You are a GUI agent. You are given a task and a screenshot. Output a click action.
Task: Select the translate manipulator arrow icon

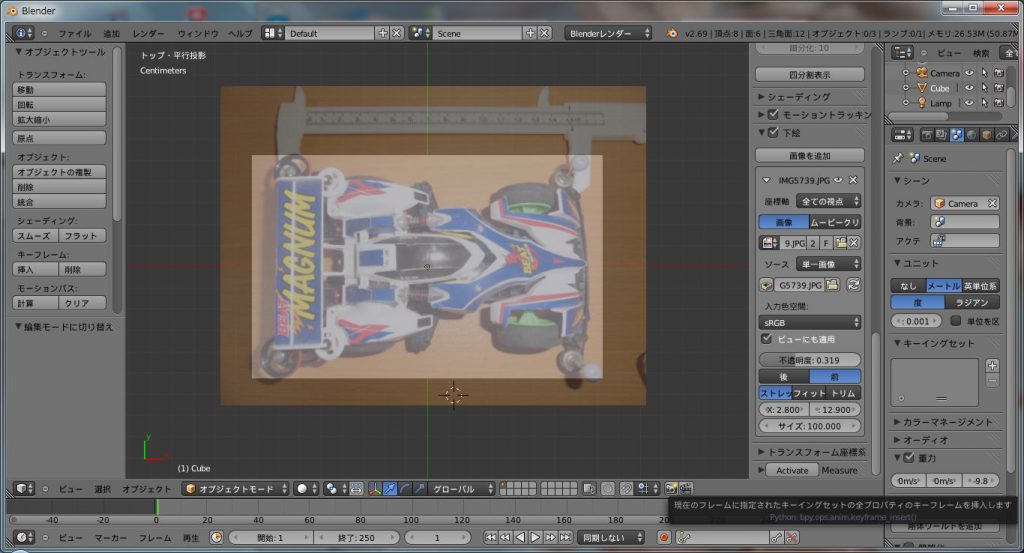coord(390,488)
